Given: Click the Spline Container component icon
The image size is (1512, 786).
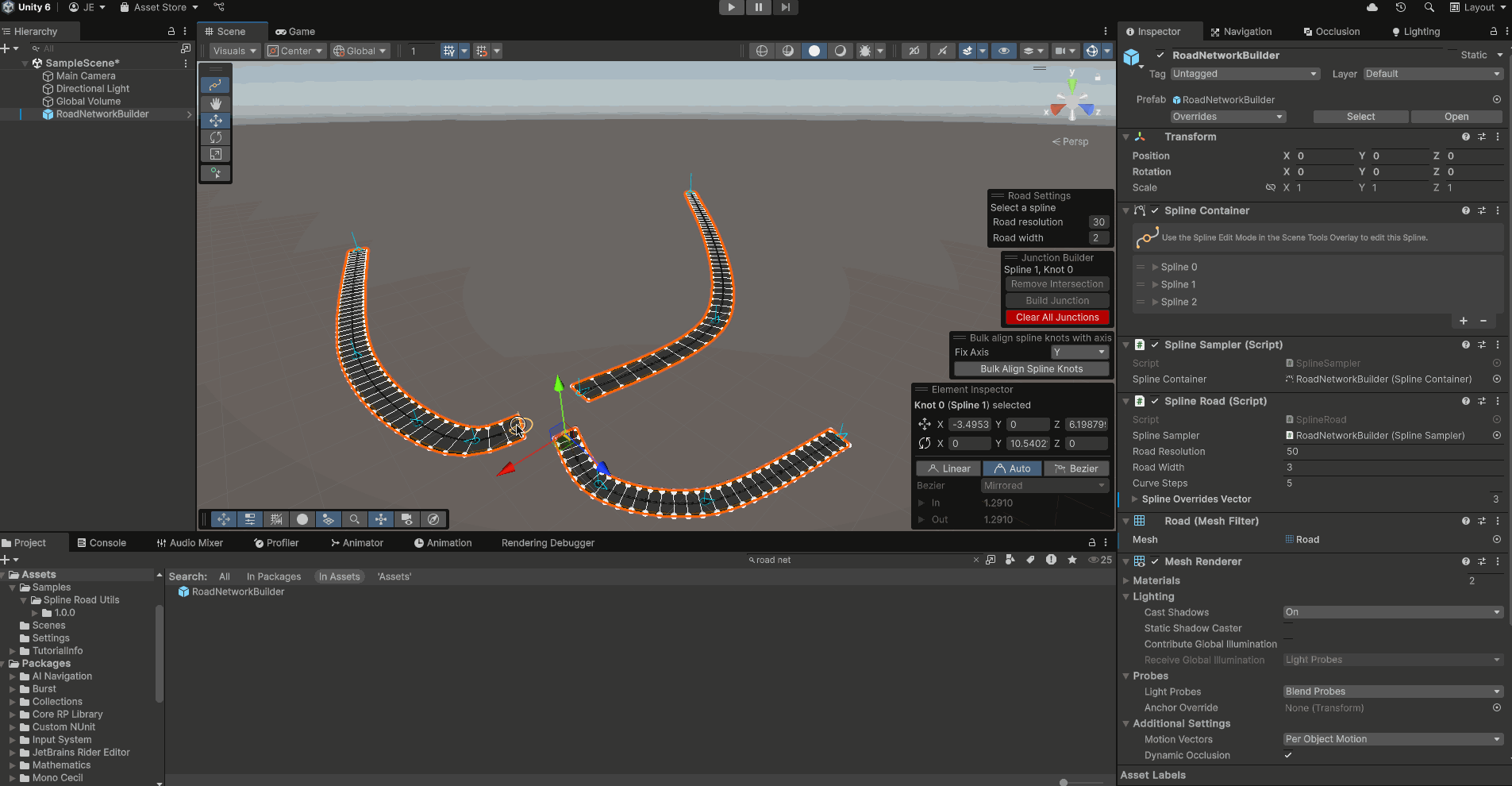Looking at the screenshot, I should (x=1141, y=210).
